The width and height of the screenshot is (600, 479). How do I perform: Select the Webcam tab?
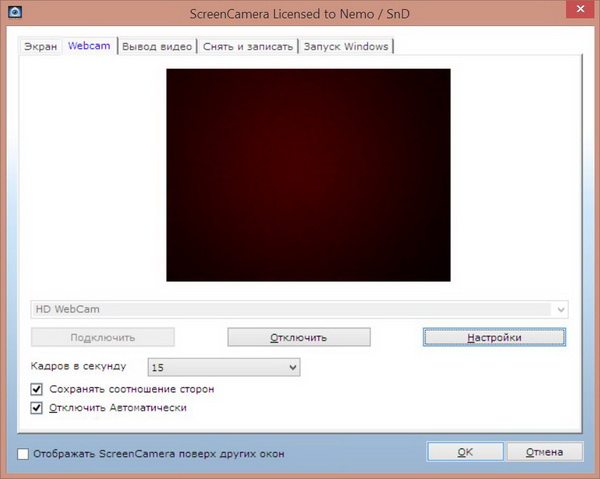tap(89, 46)
